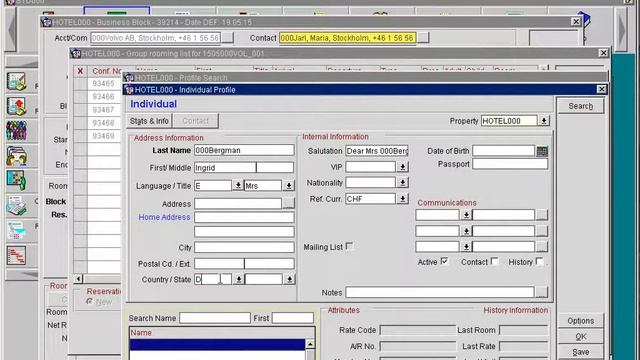Select confirmation number 93466 in rooming list
The width and height of the screenshot is (640, 360).
(103, 97)
